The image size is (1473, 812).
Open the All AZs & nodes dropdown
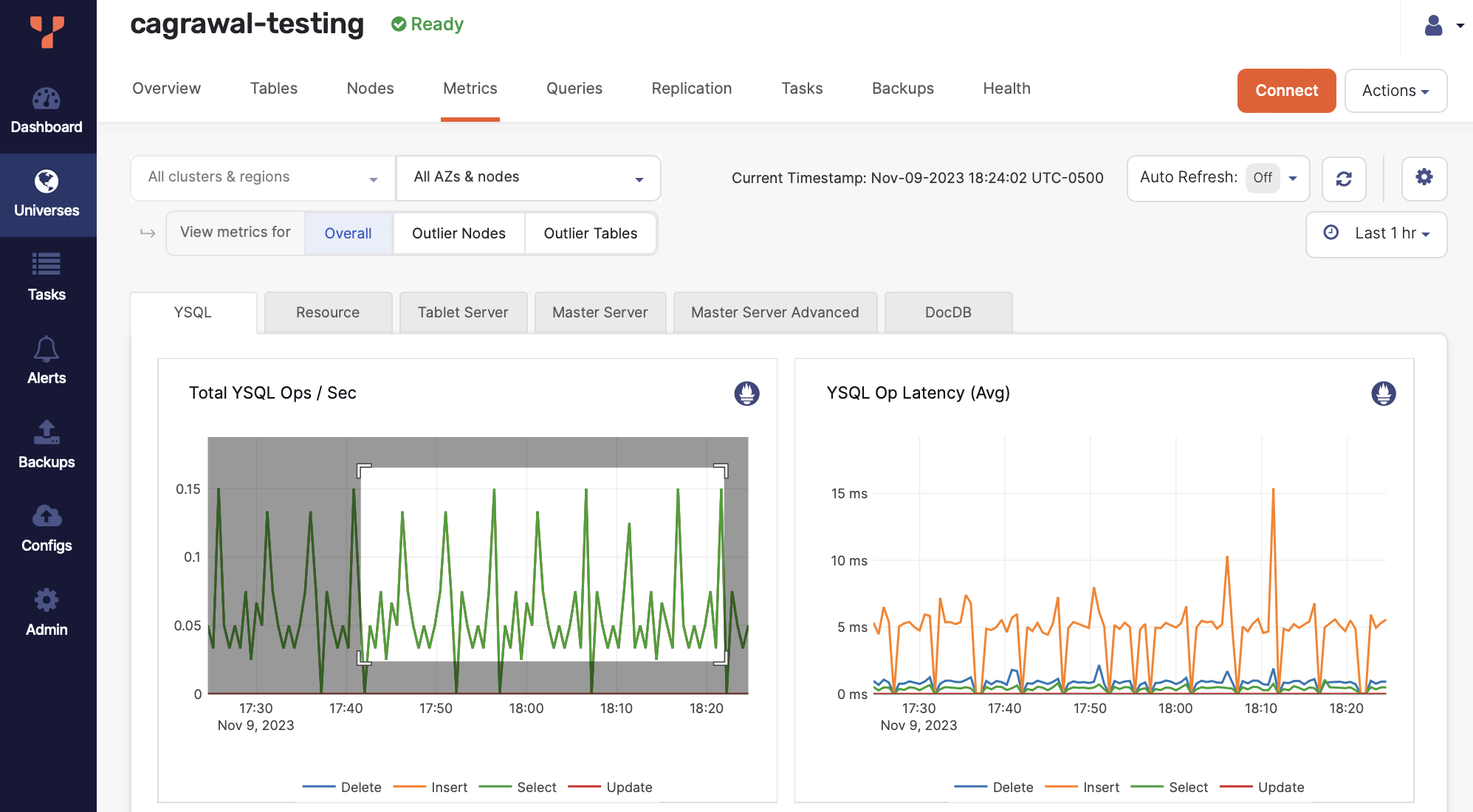click(528, 178)
